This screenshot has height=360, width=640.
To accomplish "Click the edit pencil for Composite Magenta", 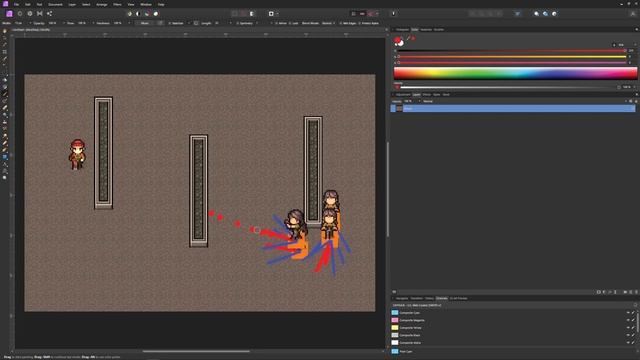I will pyautogui.click(x=633, y=320).
